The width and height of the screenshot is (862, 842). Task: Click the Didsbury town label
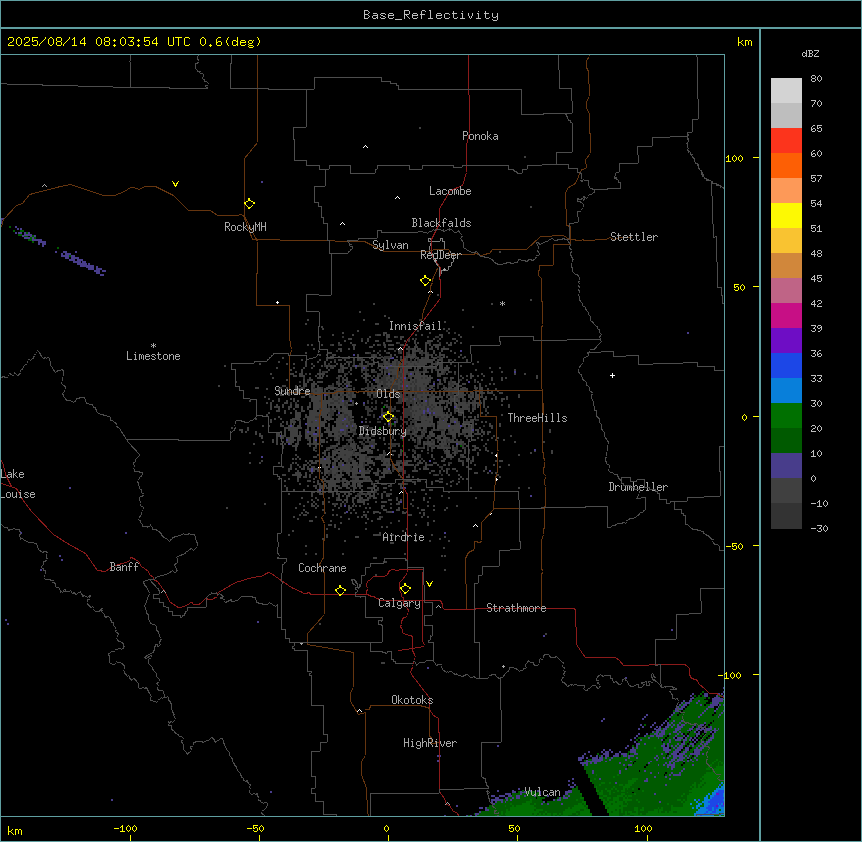[383, 431]
